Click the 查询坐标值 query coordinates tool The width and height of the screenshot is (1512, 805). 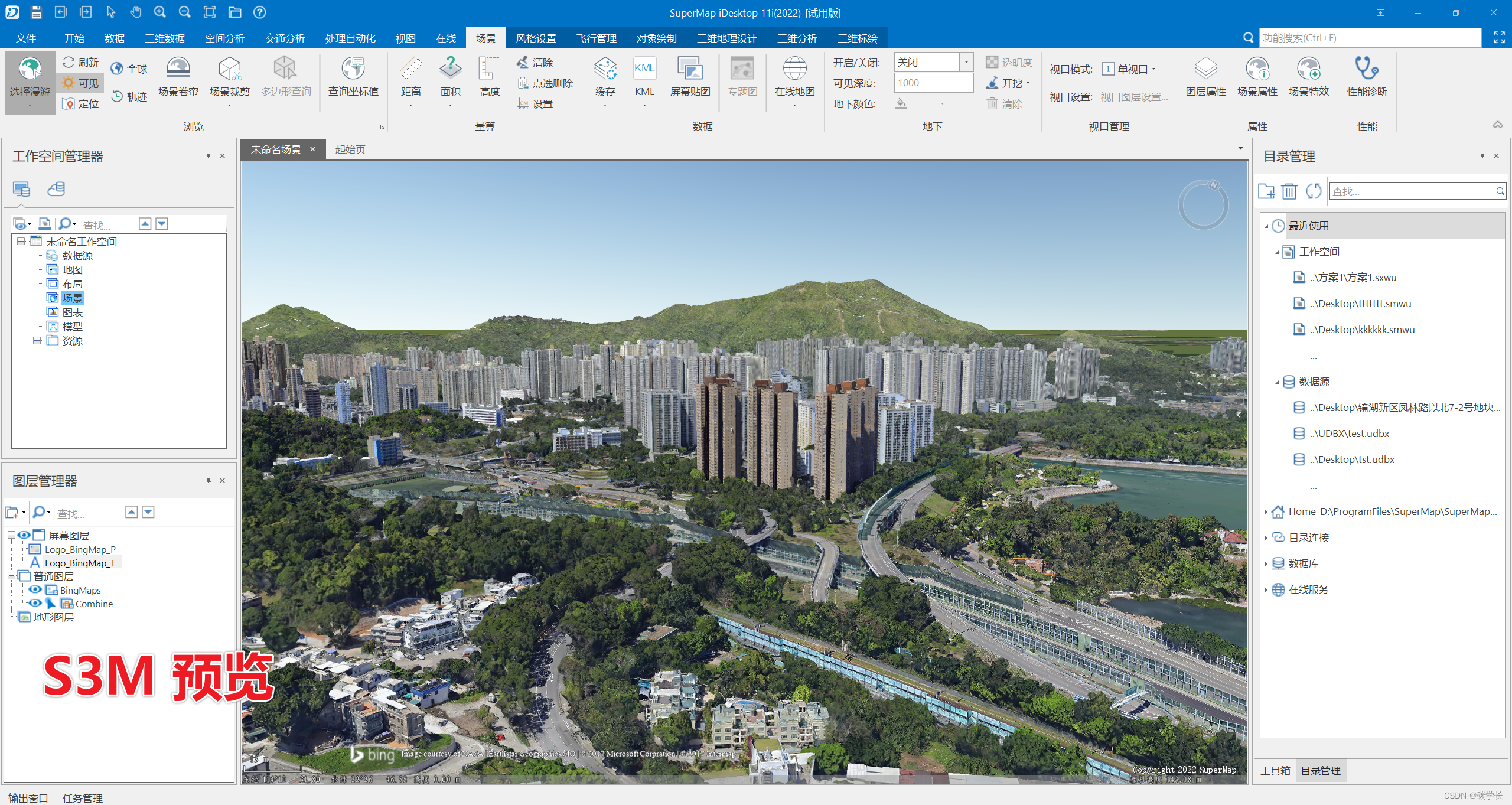pyautogui.click(x=353, y=77)
